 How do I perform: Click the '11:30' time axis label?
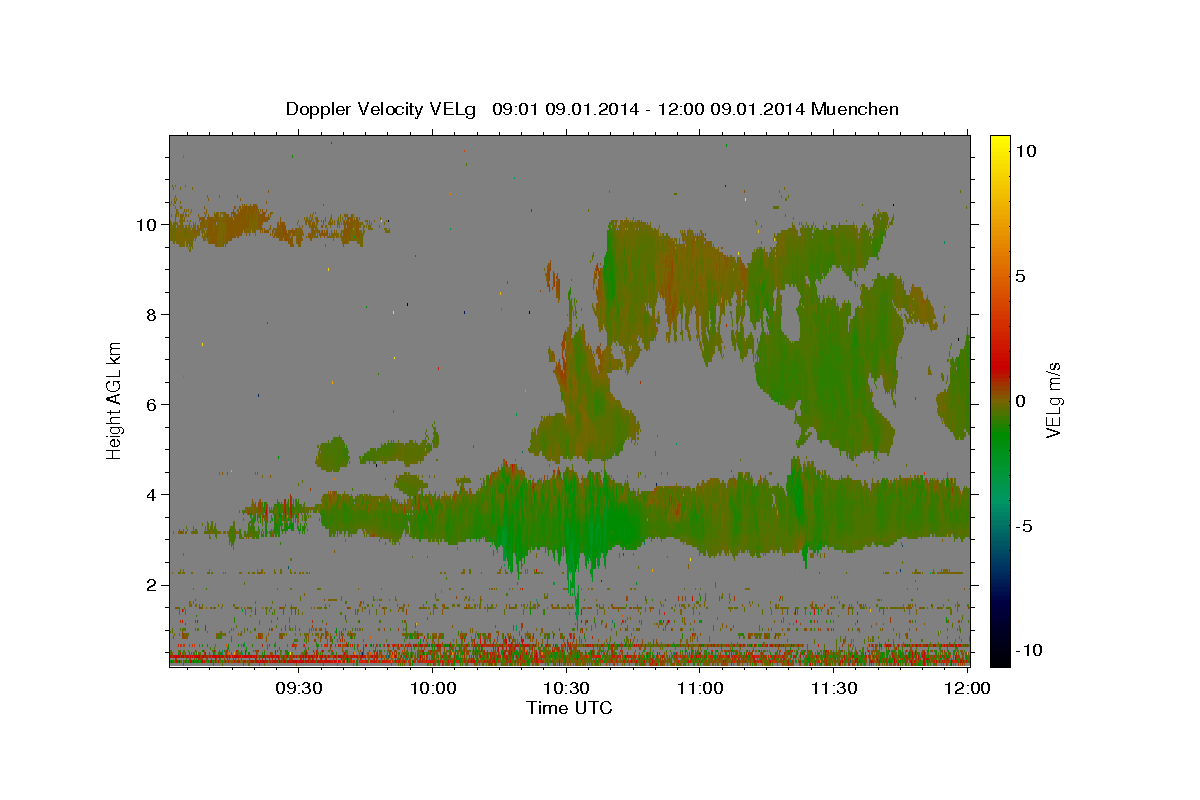coord(834,689)
